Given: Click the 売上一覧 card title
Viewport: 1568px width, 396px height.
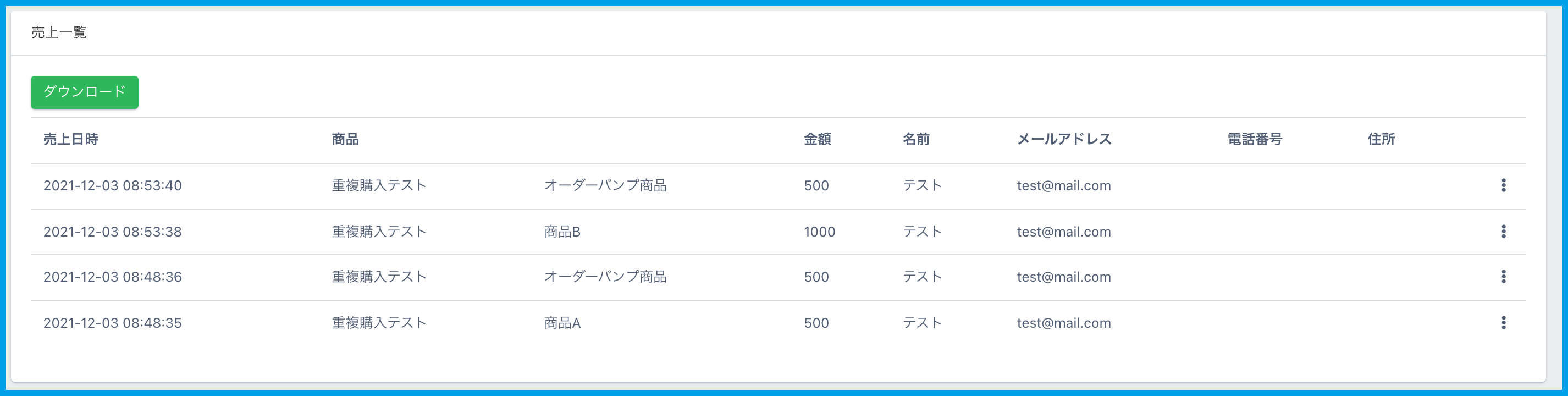Looking at the screenshot, I should [59, 33].
